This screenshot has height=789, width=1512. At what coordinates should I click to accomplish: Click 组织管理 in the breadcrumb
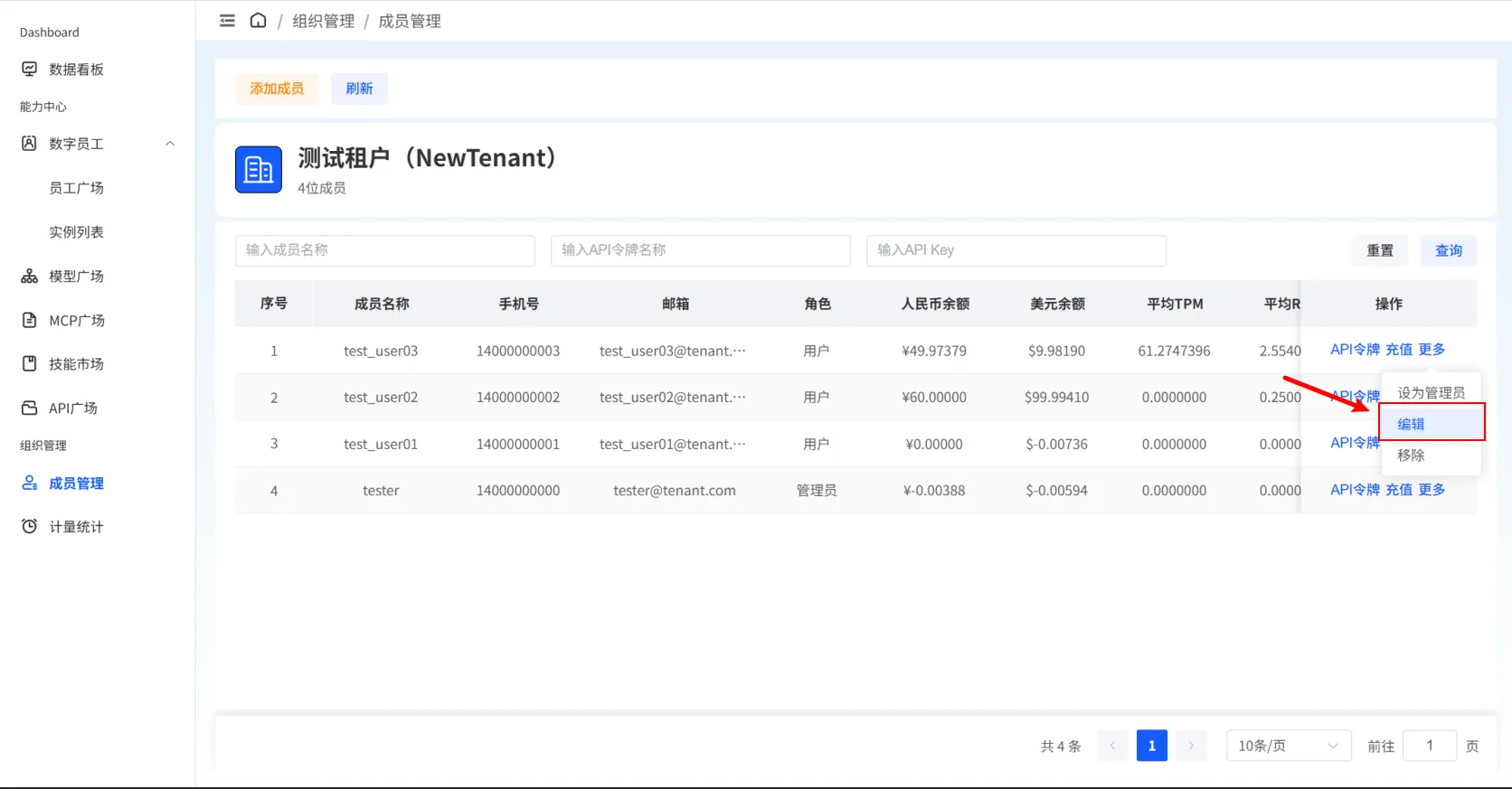[x=324, y=21]
